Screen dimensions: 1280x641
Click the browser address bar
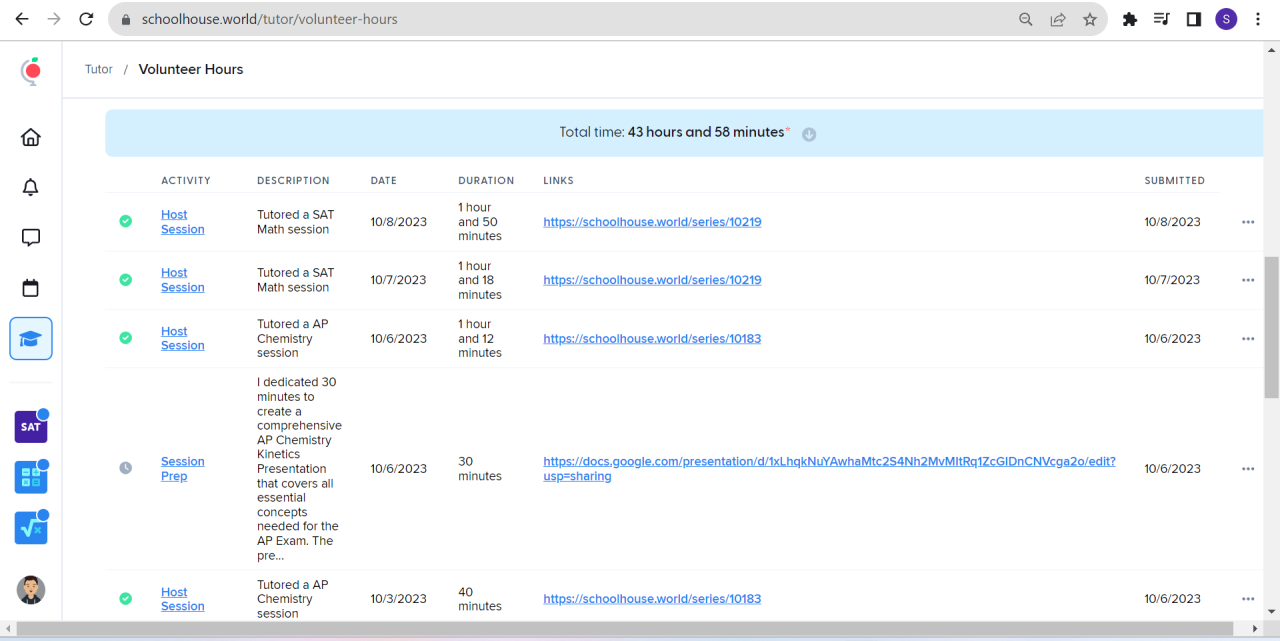pyautogui.click(x=560, y=19)
